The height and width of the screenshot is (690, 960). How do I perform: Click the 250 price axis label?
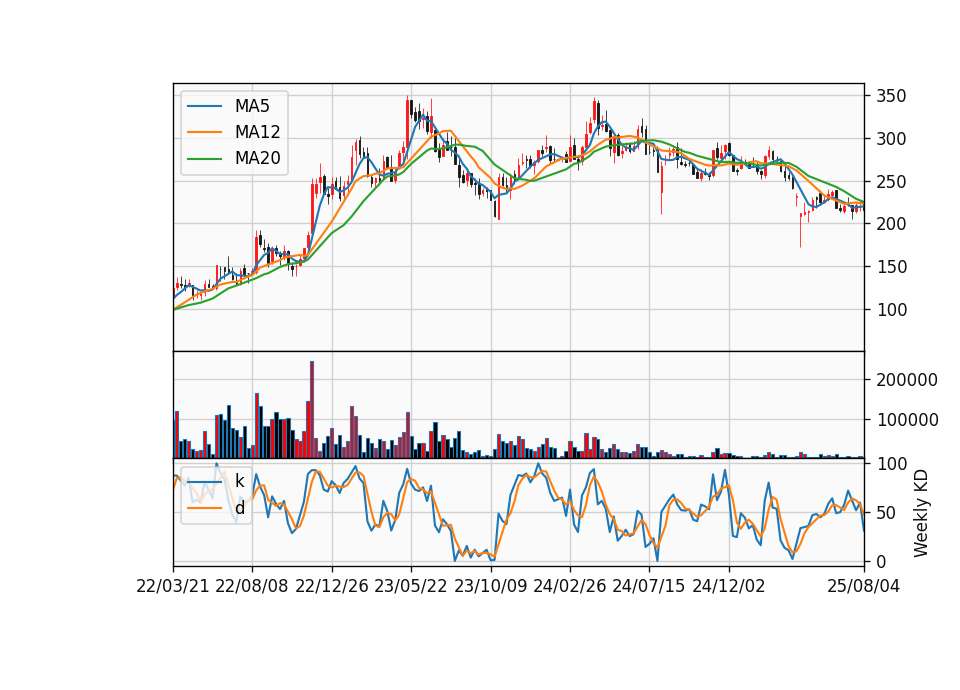[891, 182]
